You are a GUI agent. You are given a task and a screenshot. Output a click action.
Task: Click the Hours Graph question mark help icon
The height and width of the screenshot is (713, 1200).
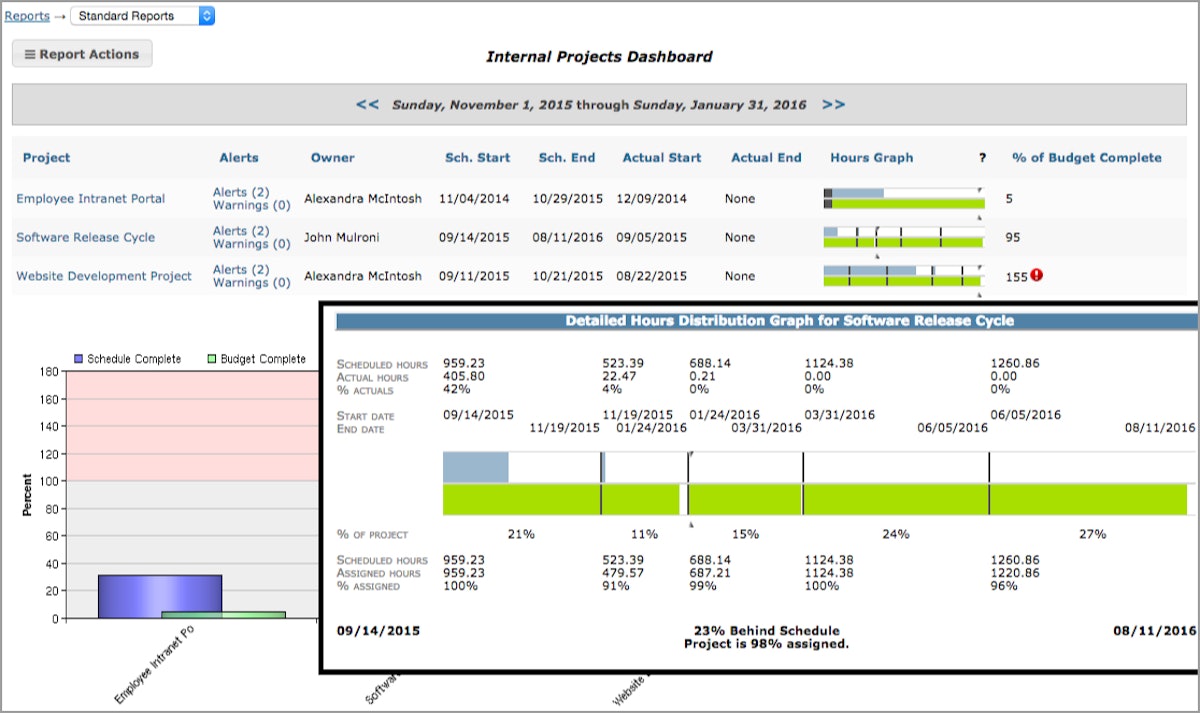981,157
